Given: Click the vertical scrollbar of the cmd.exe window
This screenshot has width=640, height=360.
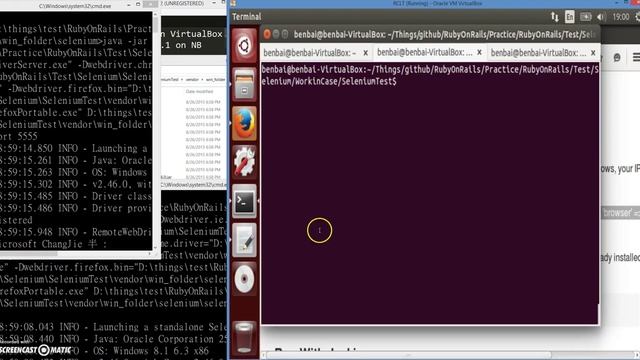Looking at the screenshot, I should pos(156,131).
